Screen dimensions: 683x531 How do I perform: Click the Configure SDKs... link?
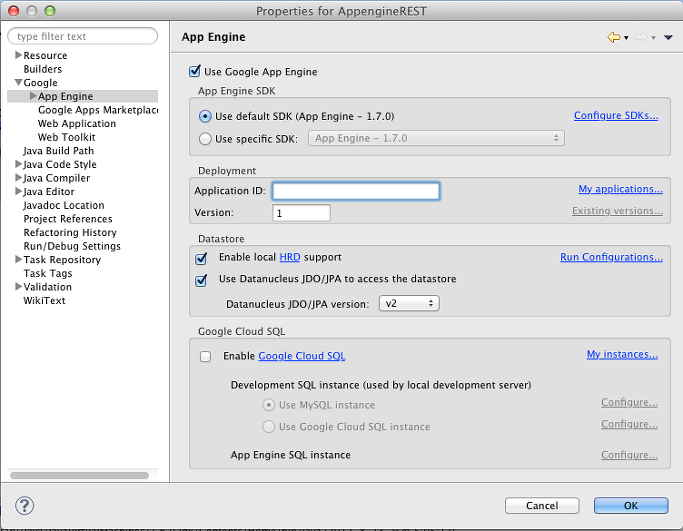pos(616,115)
